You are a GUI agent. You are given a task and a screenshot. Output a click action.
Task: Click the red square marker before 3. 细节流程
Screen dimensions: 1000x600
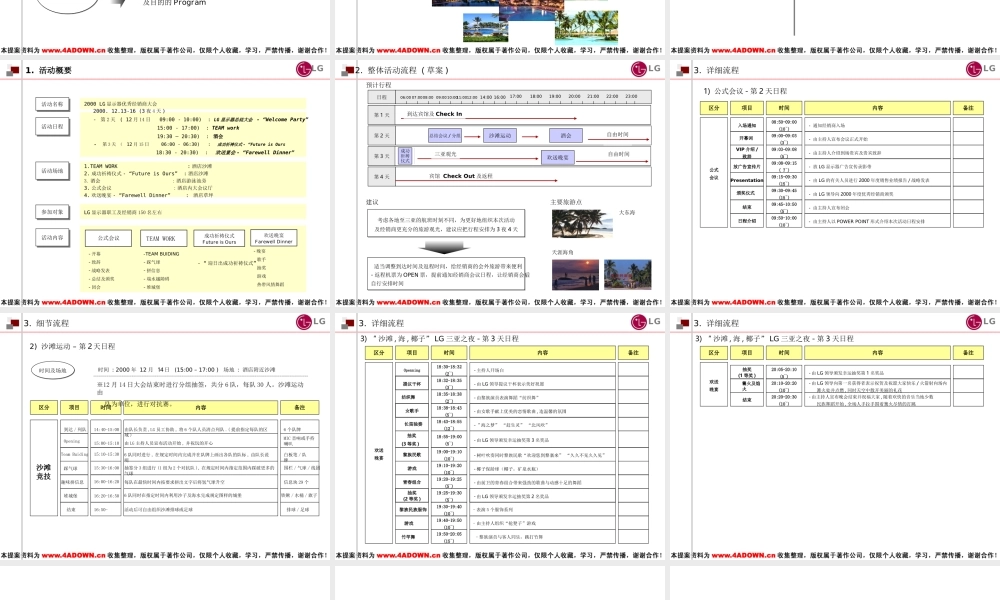pyautogui.click(x=15, y=321)
